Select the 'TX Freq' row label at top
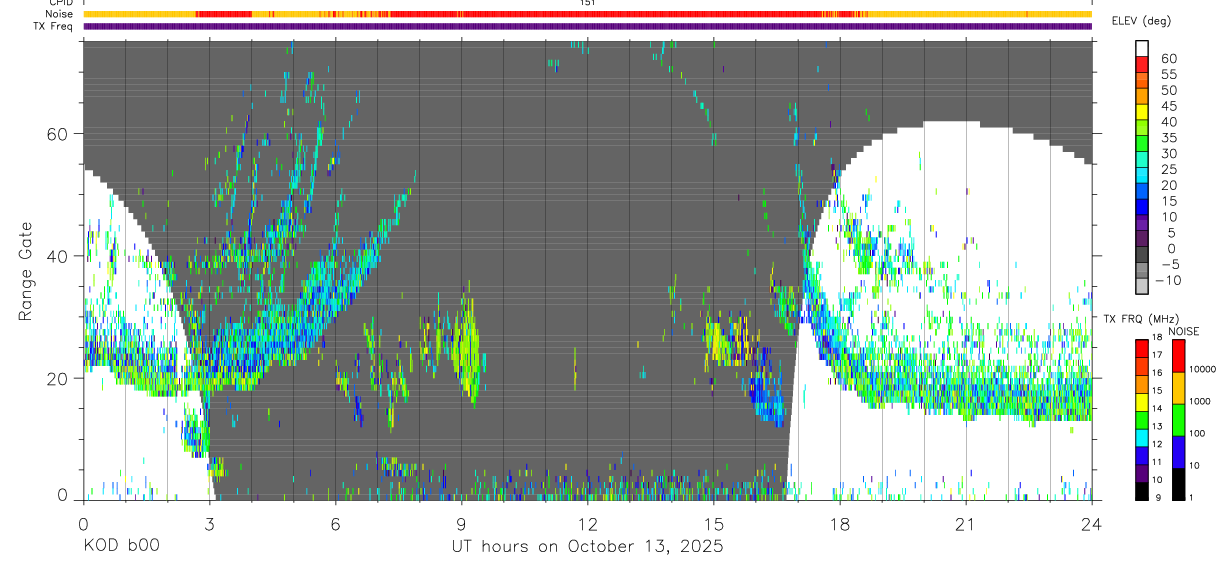Image resolution: width=1228 pixels, height=567 pixels. (x=54, y=26)
